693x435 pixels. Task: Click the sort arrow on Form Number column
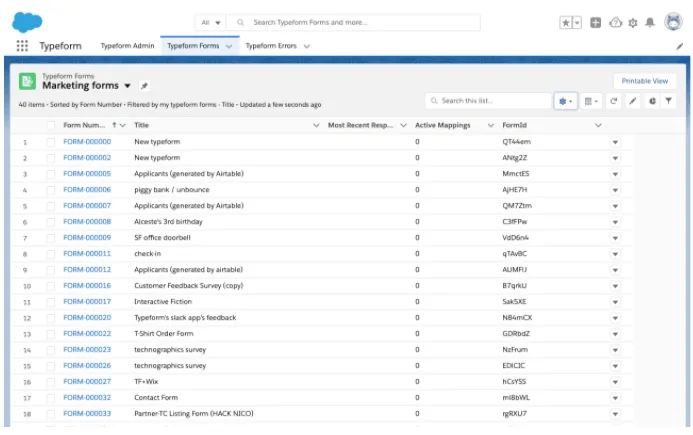coord(114,125)
